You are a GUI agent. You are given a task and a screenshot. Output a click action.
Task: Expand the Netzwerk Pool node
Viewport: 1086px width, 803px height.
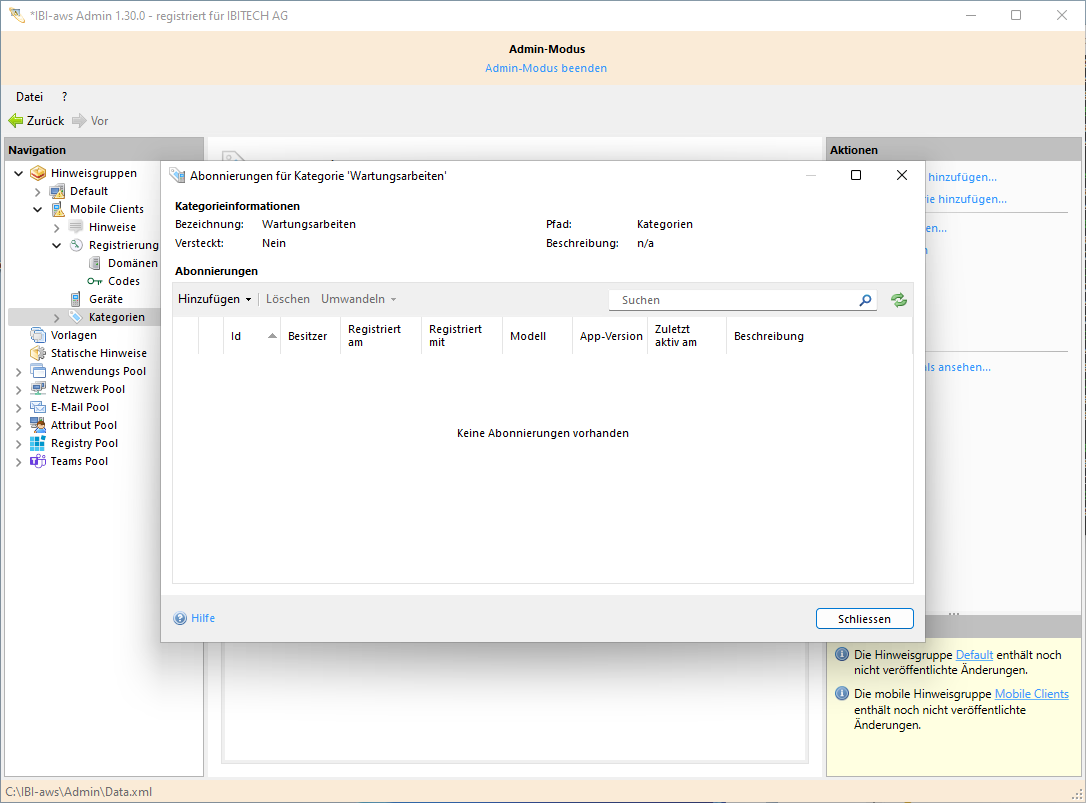tap(19, 390)
